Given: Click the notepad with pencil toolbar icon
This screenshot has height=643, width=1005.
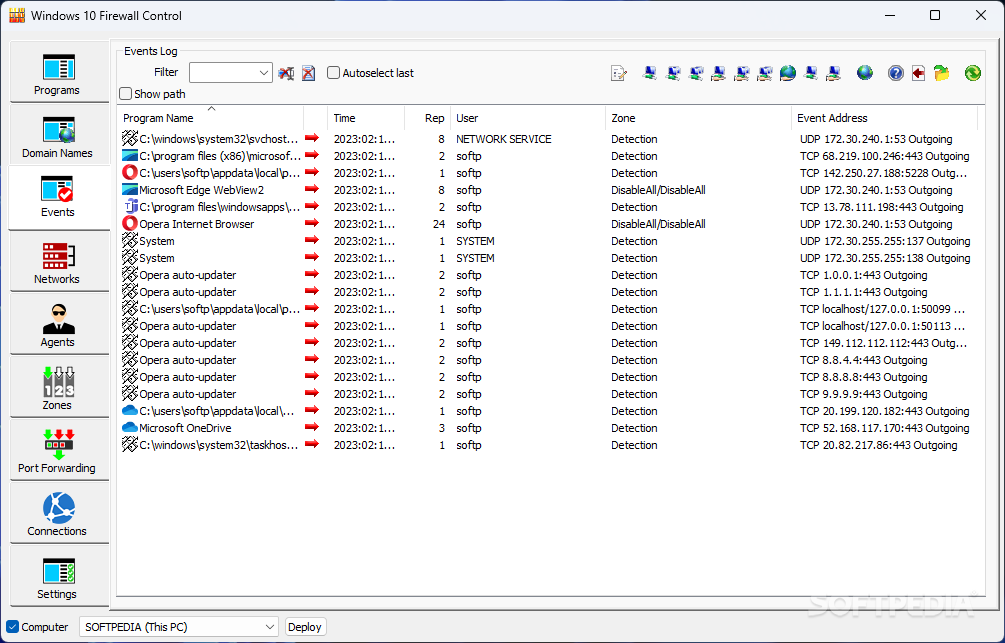Looking at the screenshot, I should pos(619,73).
